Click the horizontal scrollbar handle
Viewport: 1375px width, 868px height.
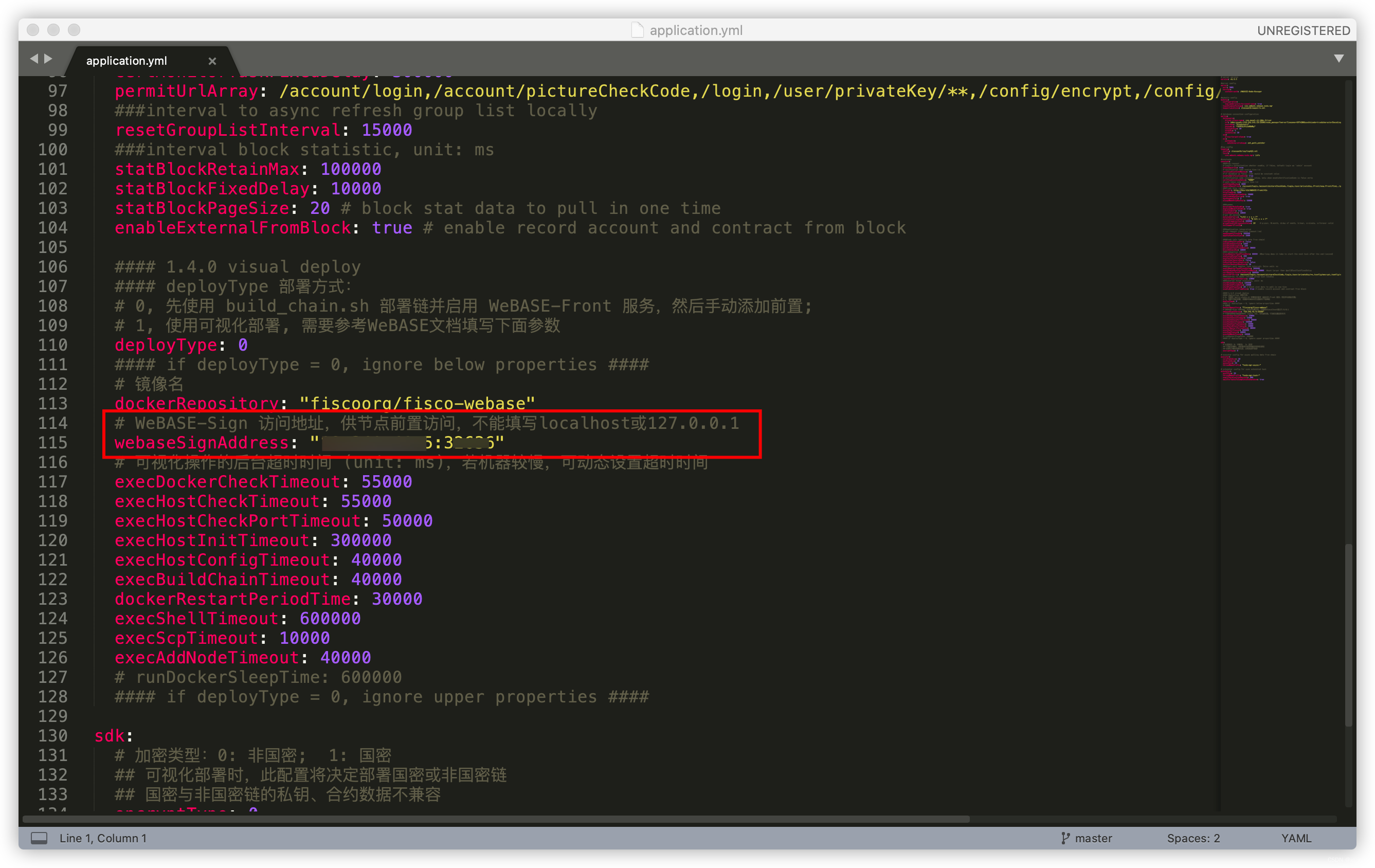pos(496,819)
